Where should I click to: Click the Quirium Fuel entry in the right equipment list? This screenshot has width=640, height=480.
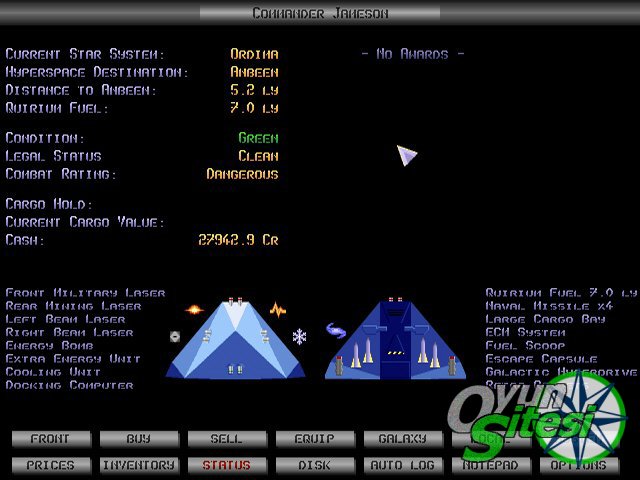pyautogui.click(x=561, y=293)
